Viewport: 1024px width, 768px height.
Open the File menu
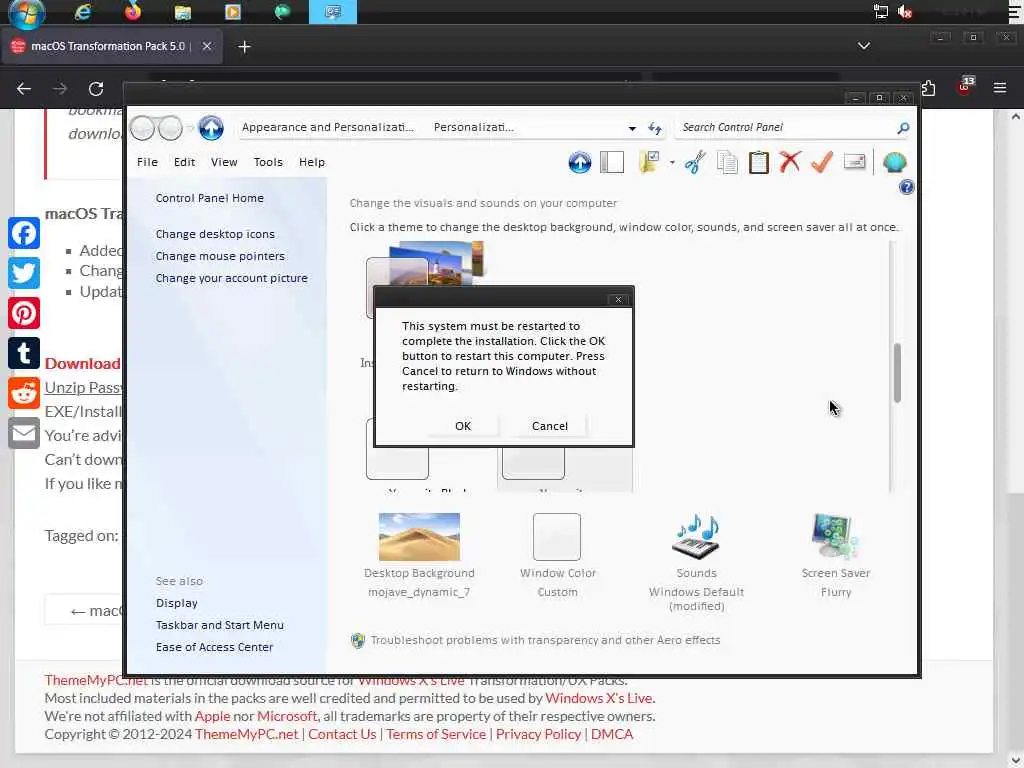(x=148, y=162)
